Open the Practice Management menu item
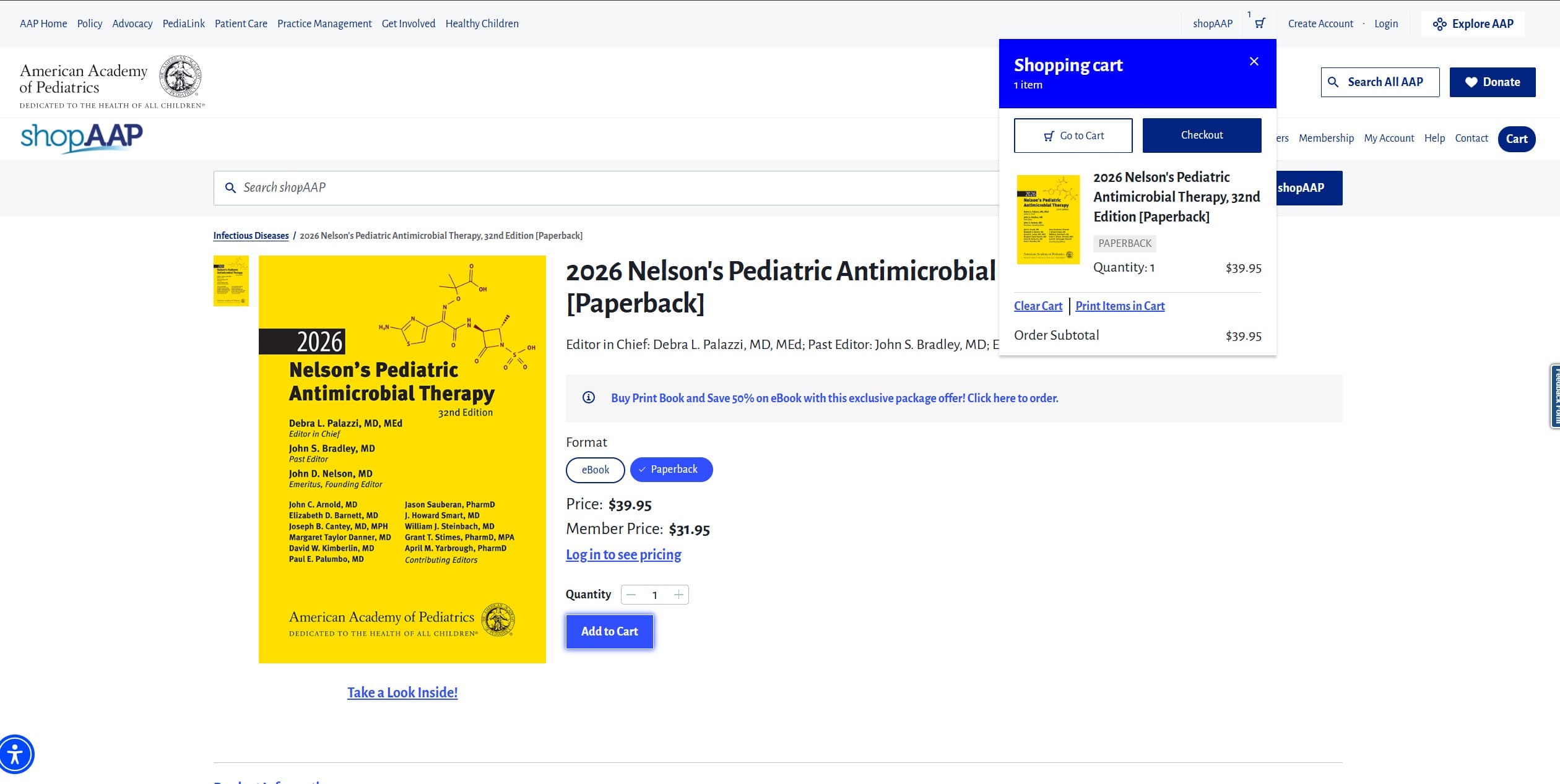Viewport: 1560px width, 784px height. (324, 24)
